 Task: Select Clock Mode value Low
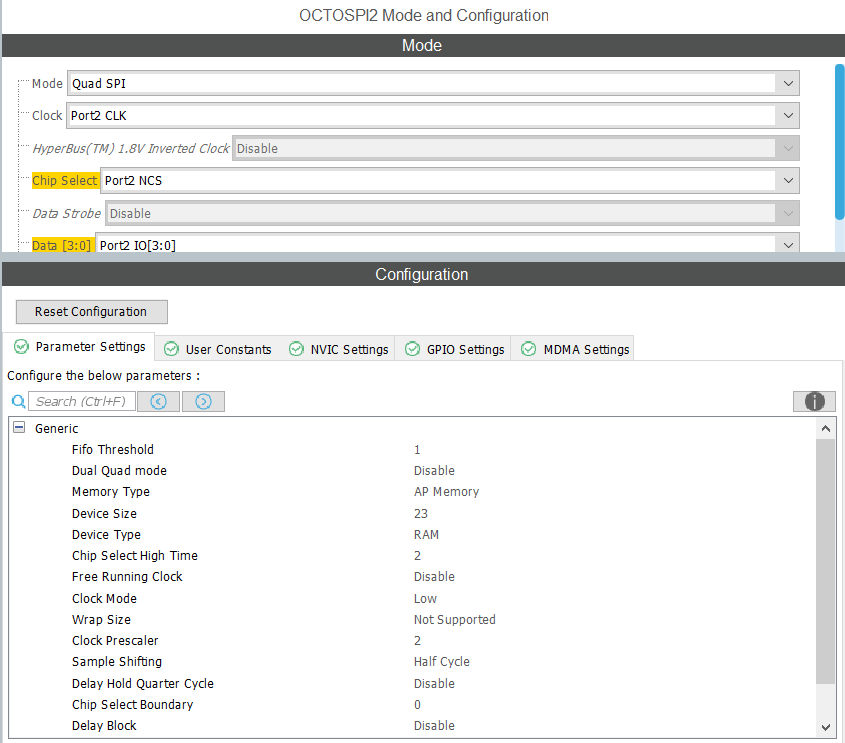[425, 599]
